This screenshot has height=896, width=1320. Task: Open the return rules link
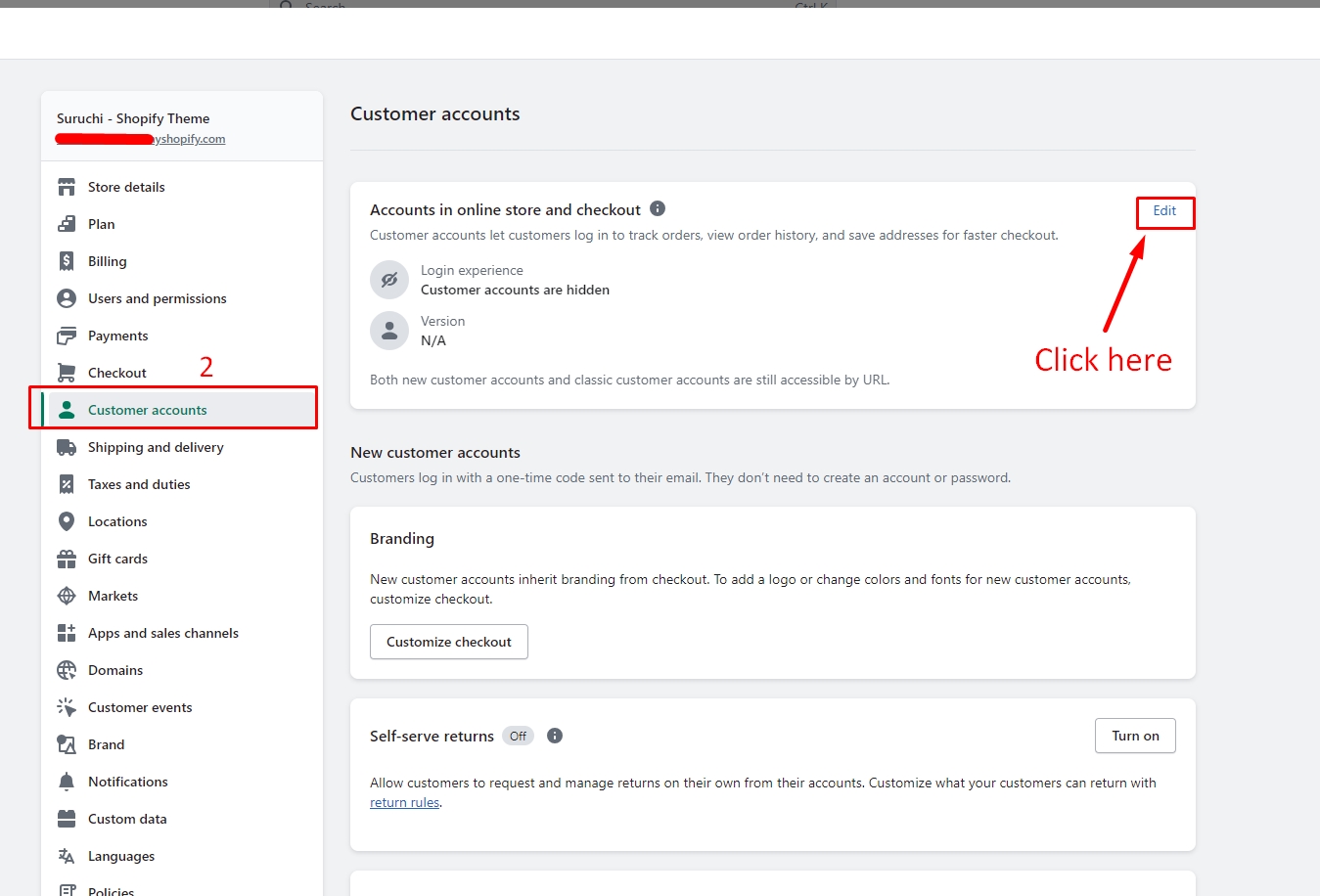click(x=404, y=803)
